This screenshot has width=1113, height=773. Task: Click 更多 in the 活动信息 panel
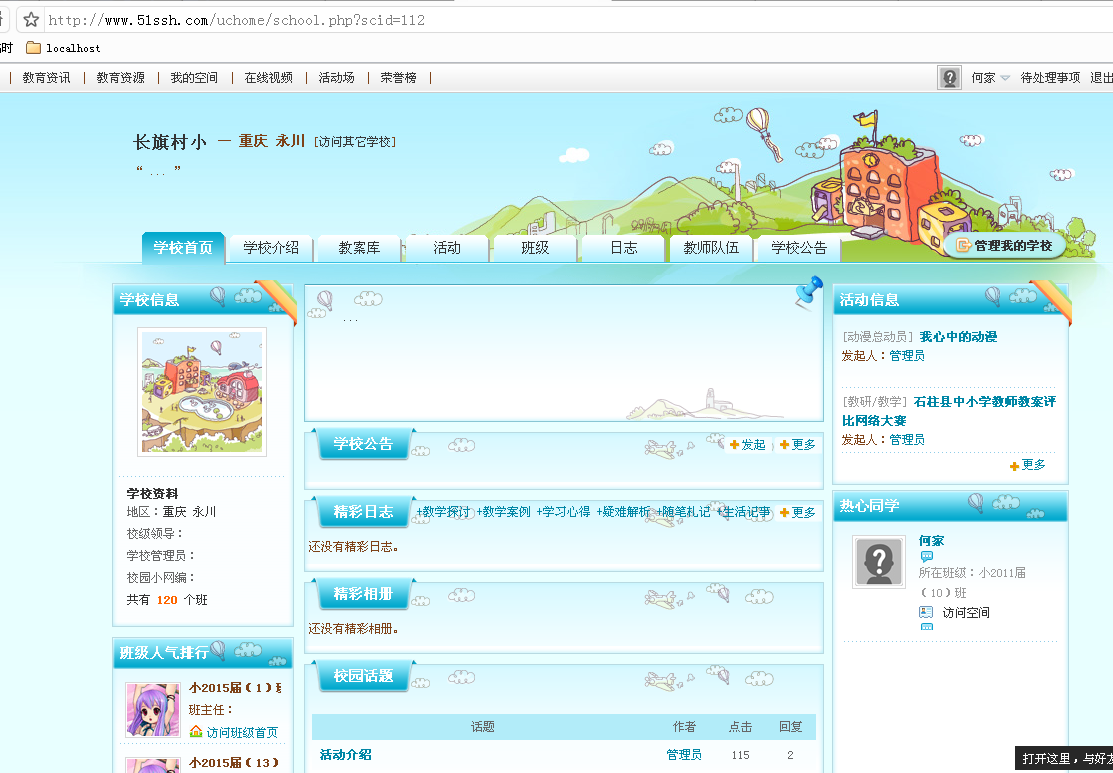pos(1034,465)
